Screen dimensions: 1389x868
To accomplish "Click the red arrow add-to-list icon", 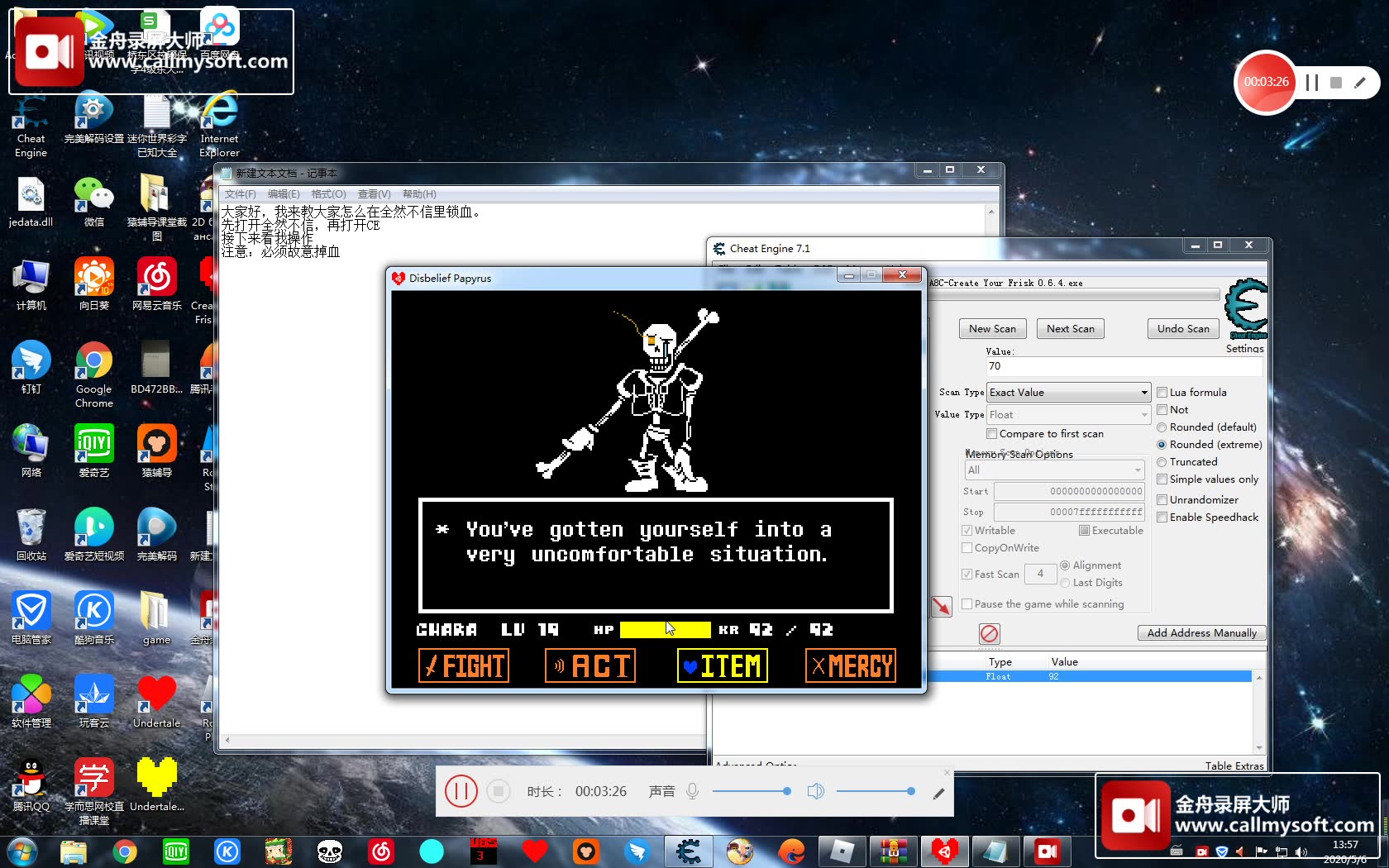I will tap(941, 606).
